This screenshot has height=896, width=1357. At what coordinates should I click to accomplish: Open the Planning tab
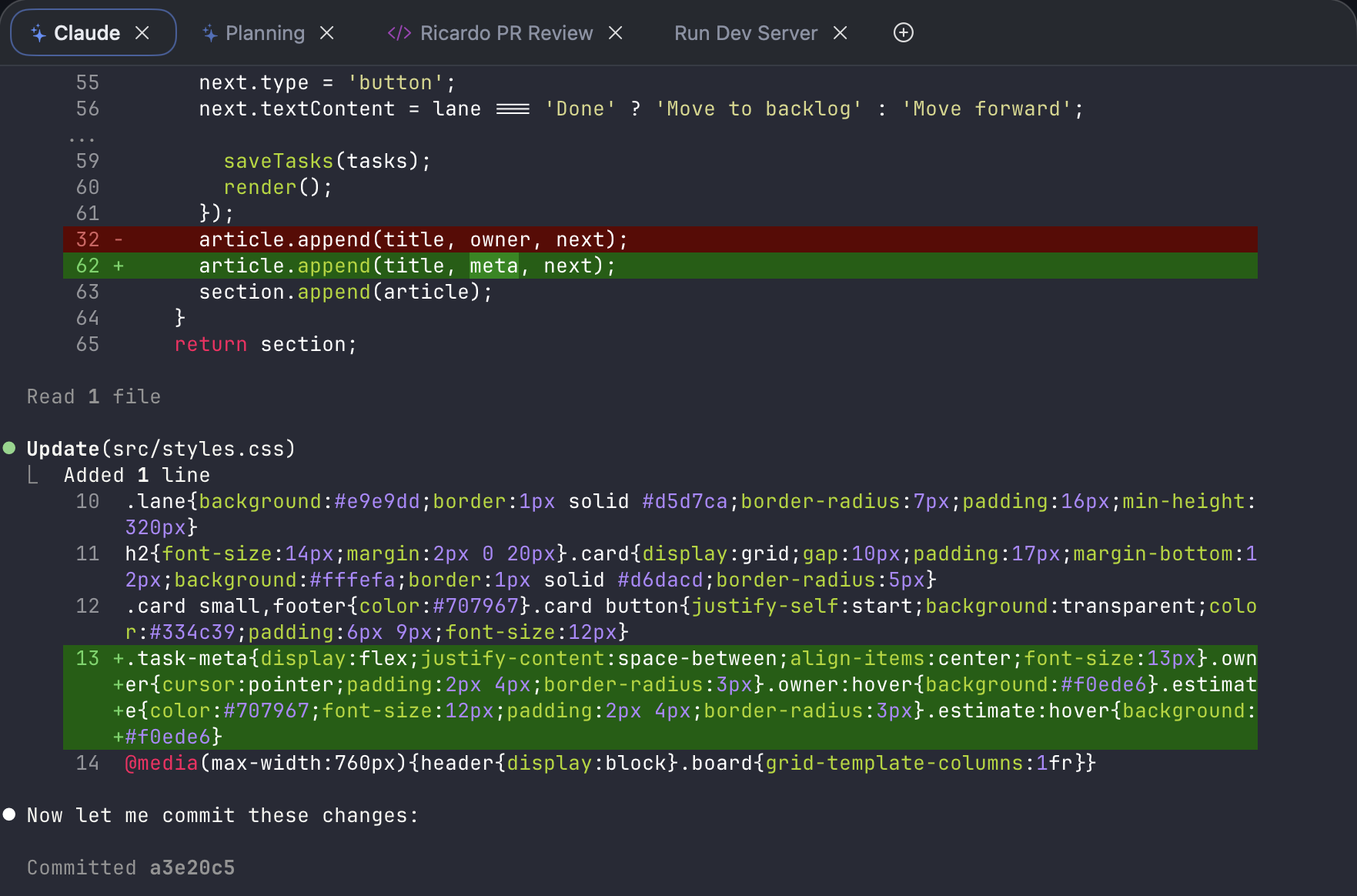tap(265, 33)
